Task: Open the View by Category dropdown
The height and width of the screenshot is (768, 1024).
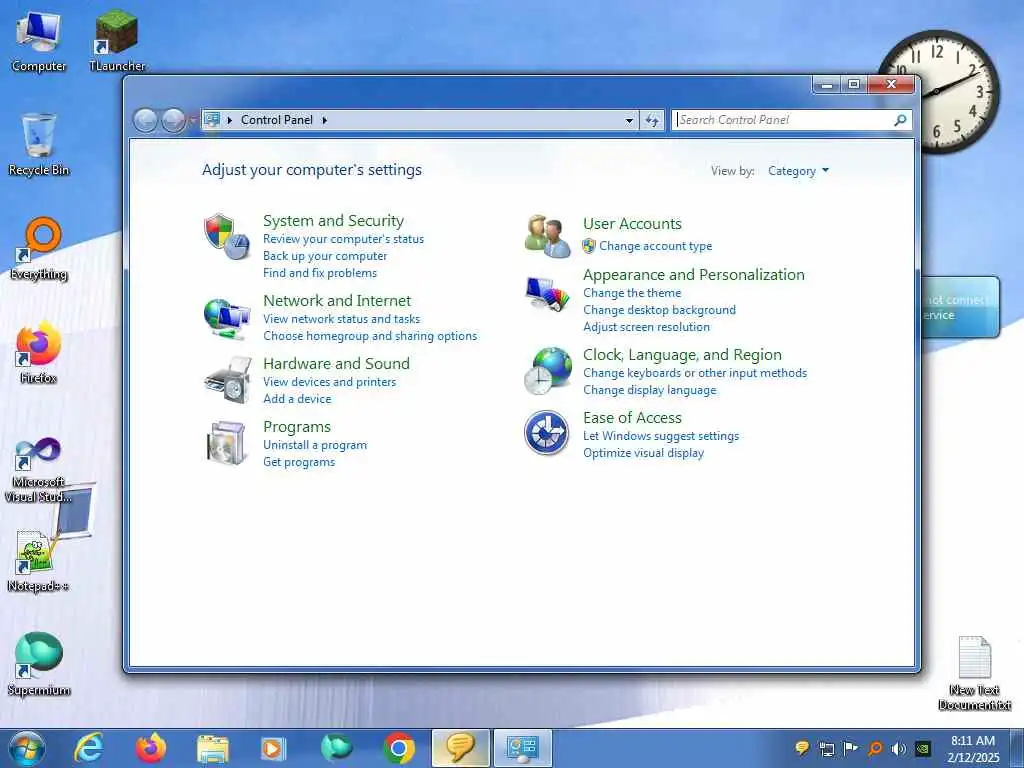Action: click(798, 171)
